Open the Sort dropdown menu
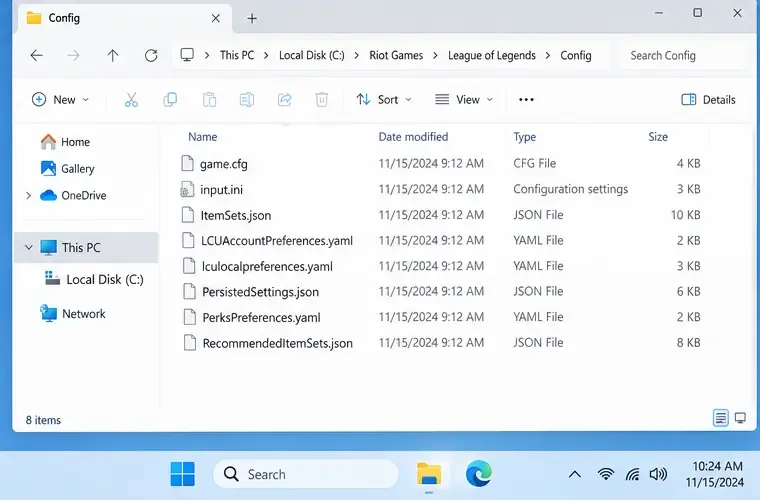760x500 pixels. click(x=384, y=100)
